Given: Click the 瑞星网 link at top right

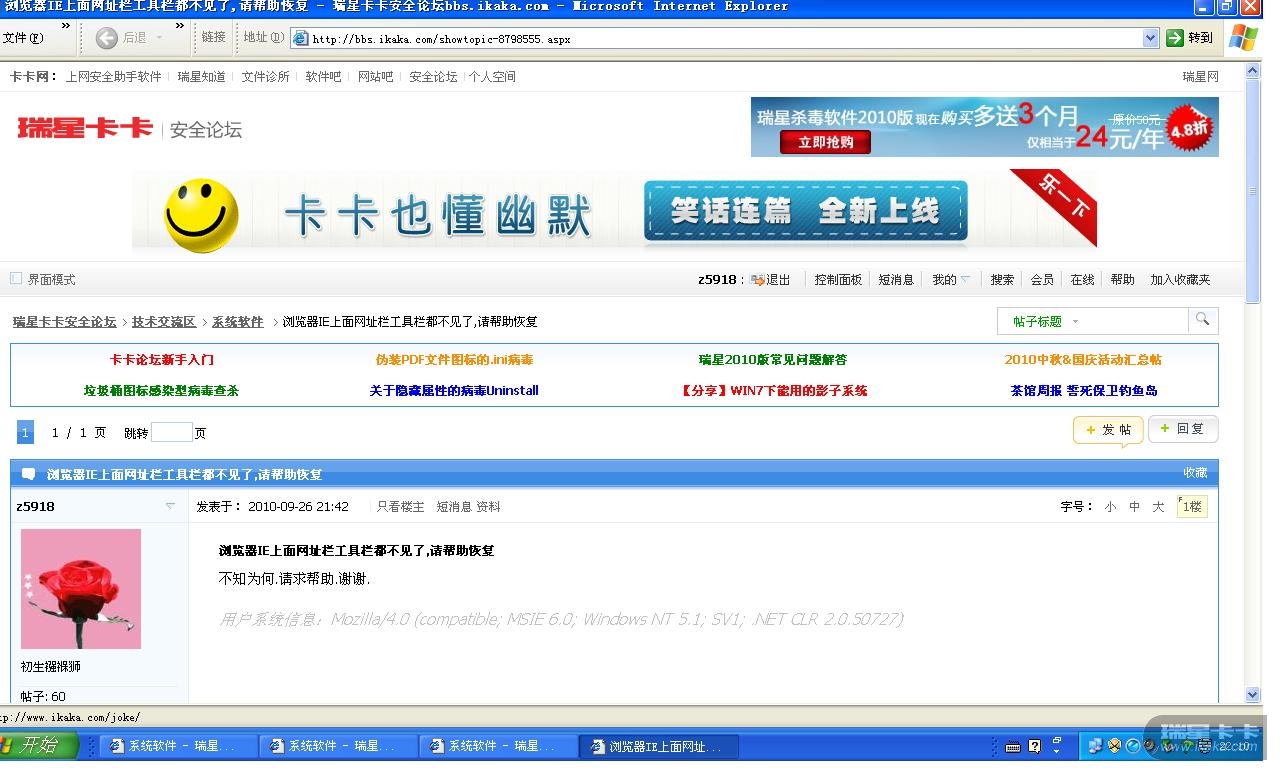Looking at the screenshot, I should (x=1200, y=77).
